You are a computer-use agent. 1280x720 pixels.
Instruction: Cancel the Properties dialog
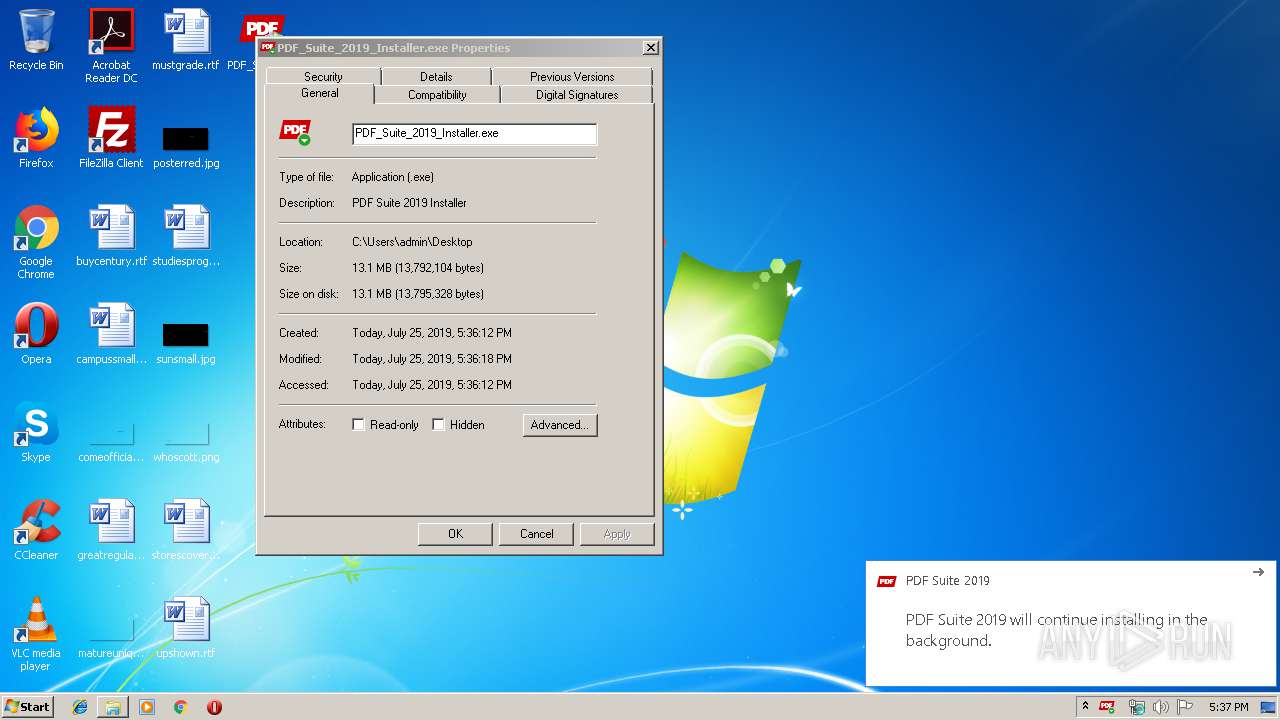point(536,534)
